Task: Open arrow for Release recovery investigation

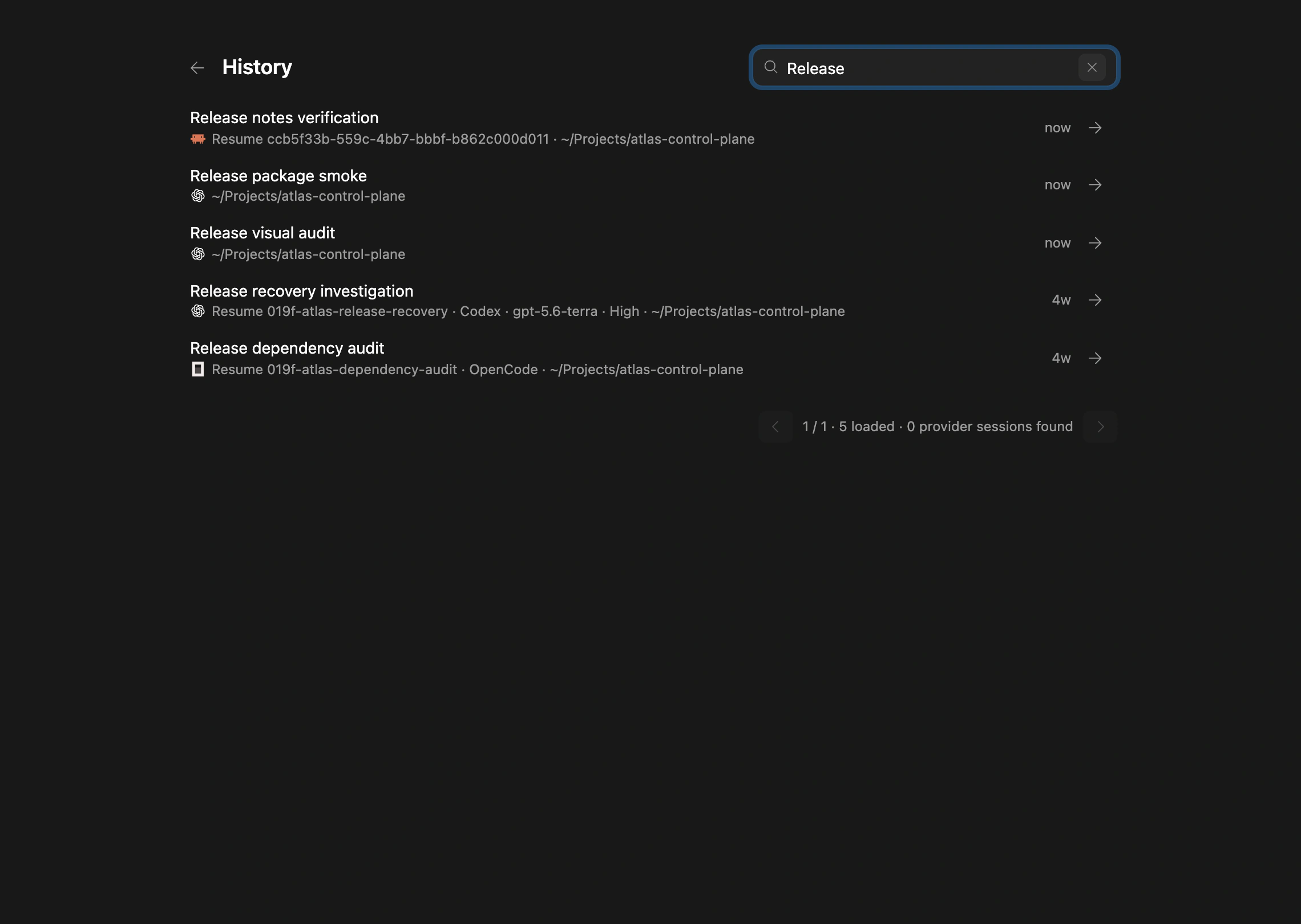Action: [x=1095, y=300]
